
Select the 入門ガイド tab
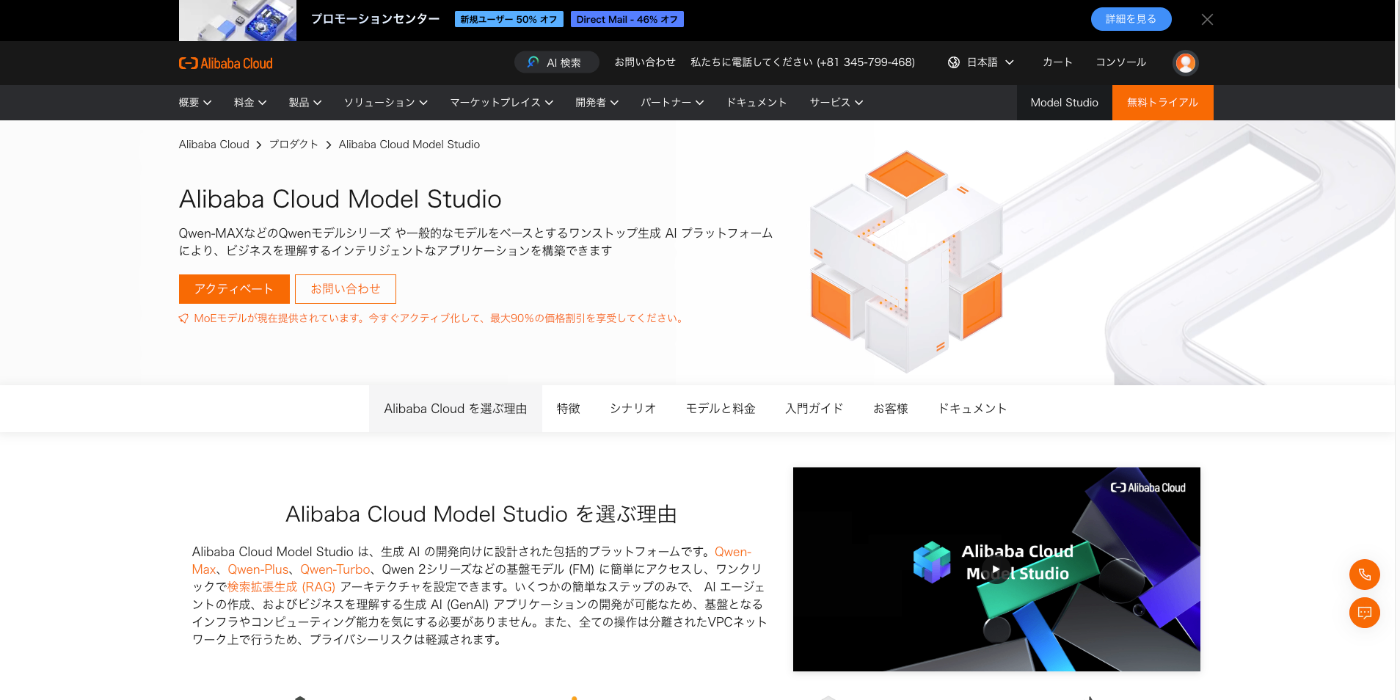click(814, 408)
